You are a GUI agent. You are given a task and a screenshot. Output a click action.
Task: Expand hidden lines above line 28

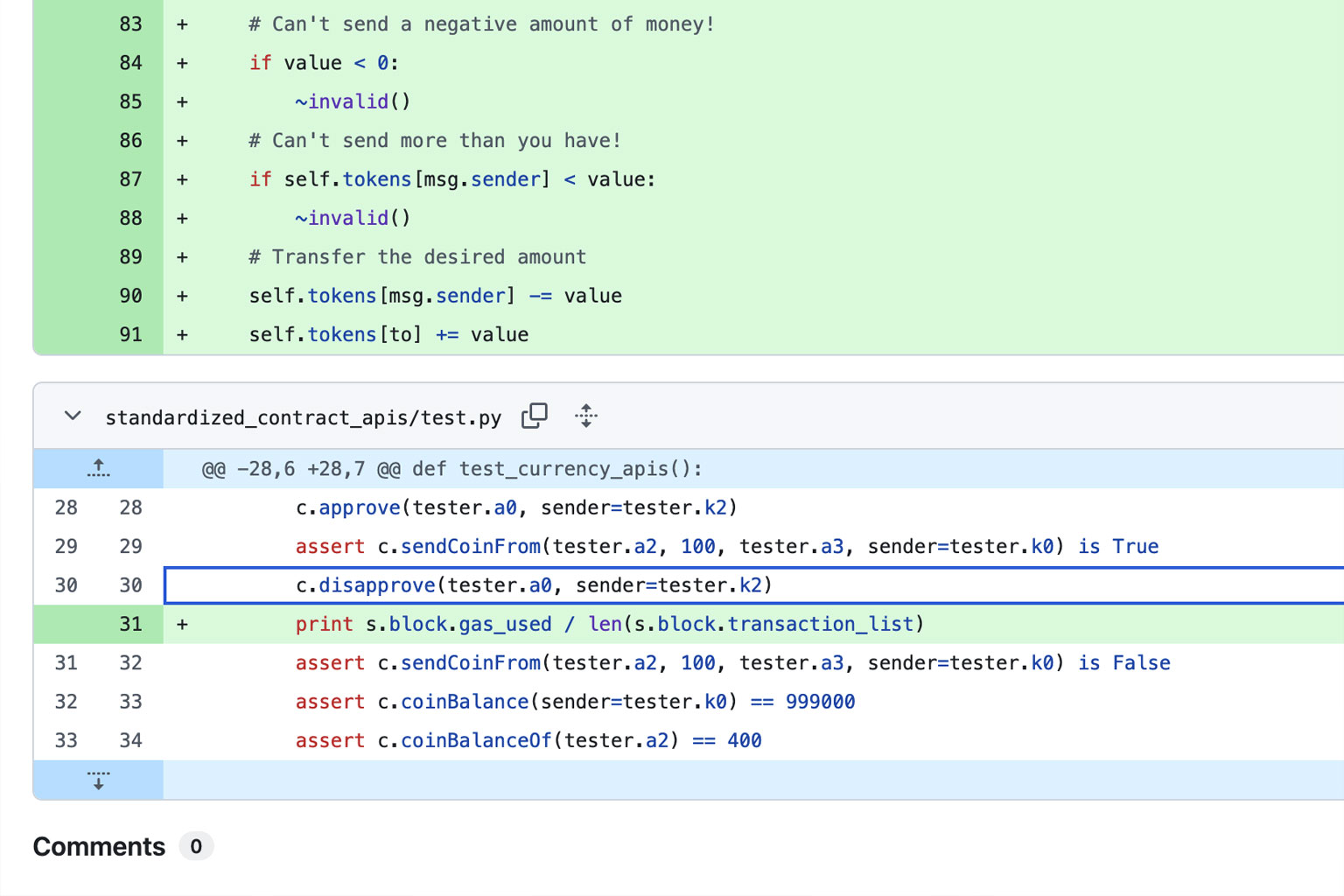click(98, 469)
